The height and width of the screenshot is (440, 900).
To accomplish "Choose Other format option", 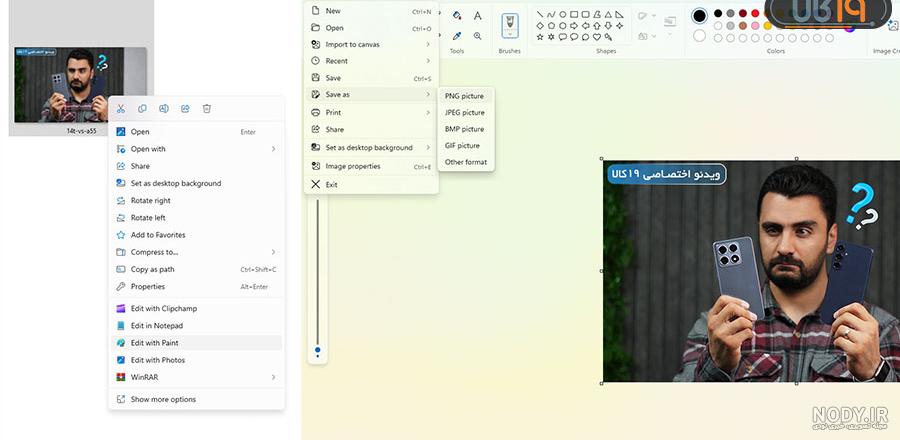I will click(465, 162).
